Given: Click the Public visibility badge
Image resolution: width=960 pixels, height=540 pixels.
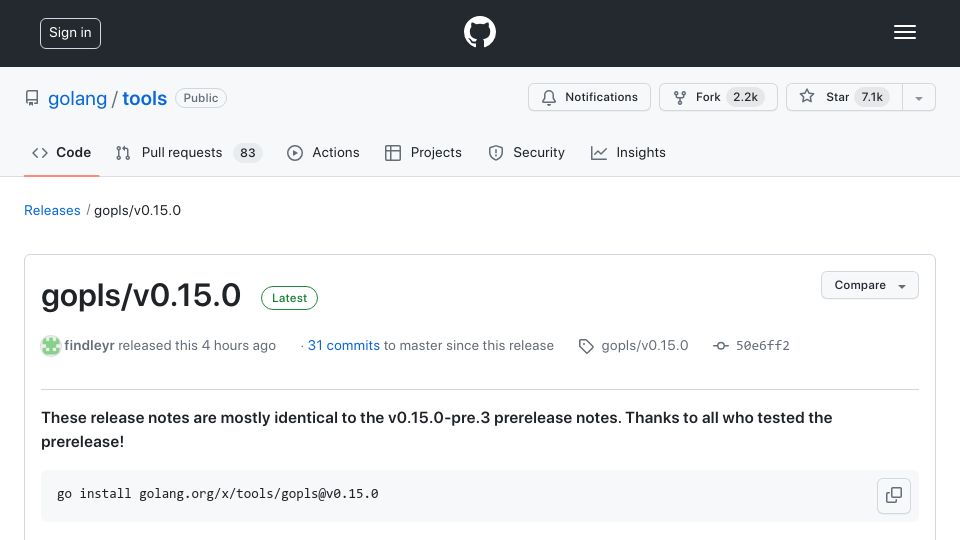Looking at the screenshot, I should 201,98.
